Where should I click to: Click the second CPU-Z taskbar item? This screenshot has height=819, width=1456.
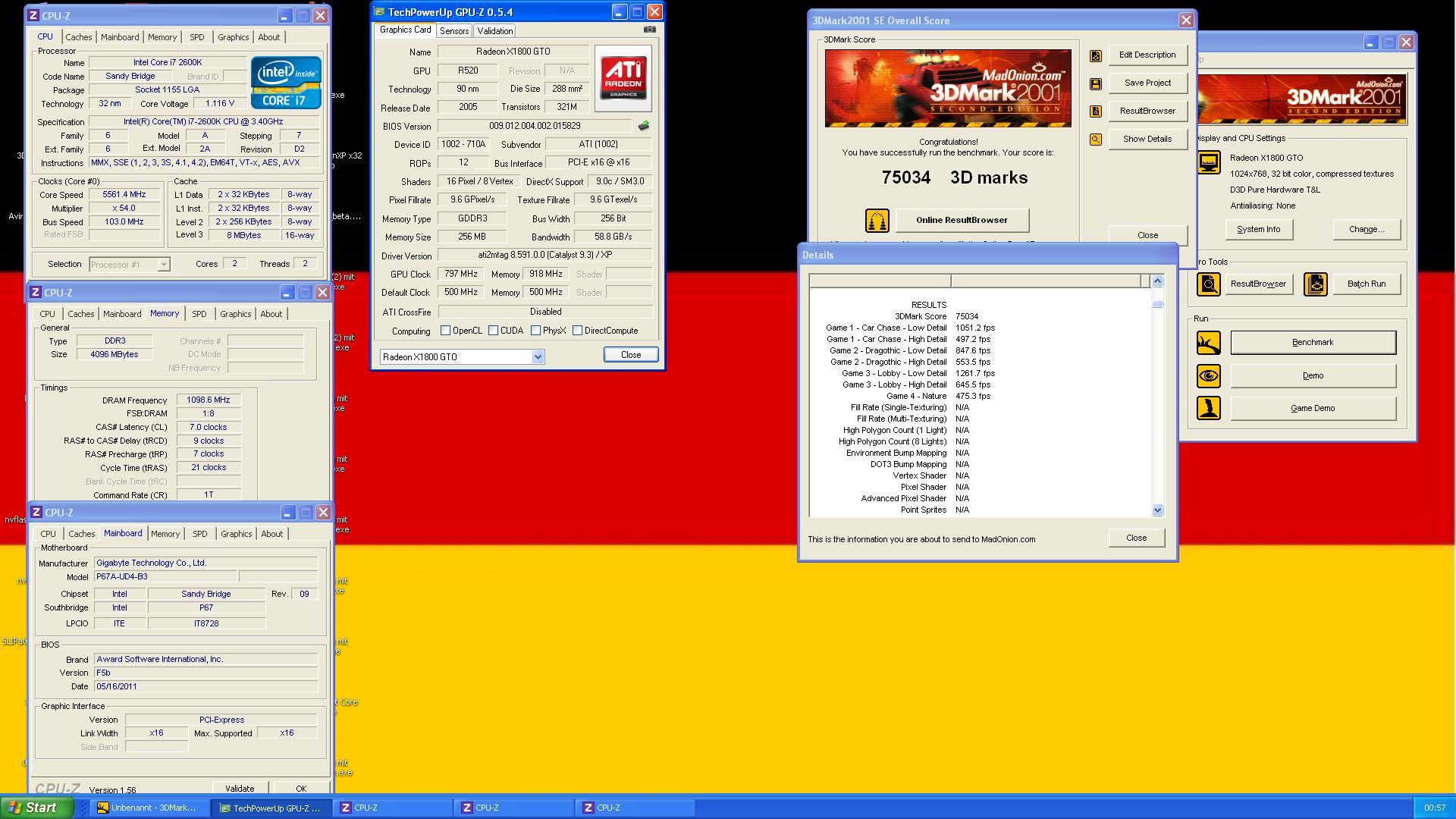[514, 808]
